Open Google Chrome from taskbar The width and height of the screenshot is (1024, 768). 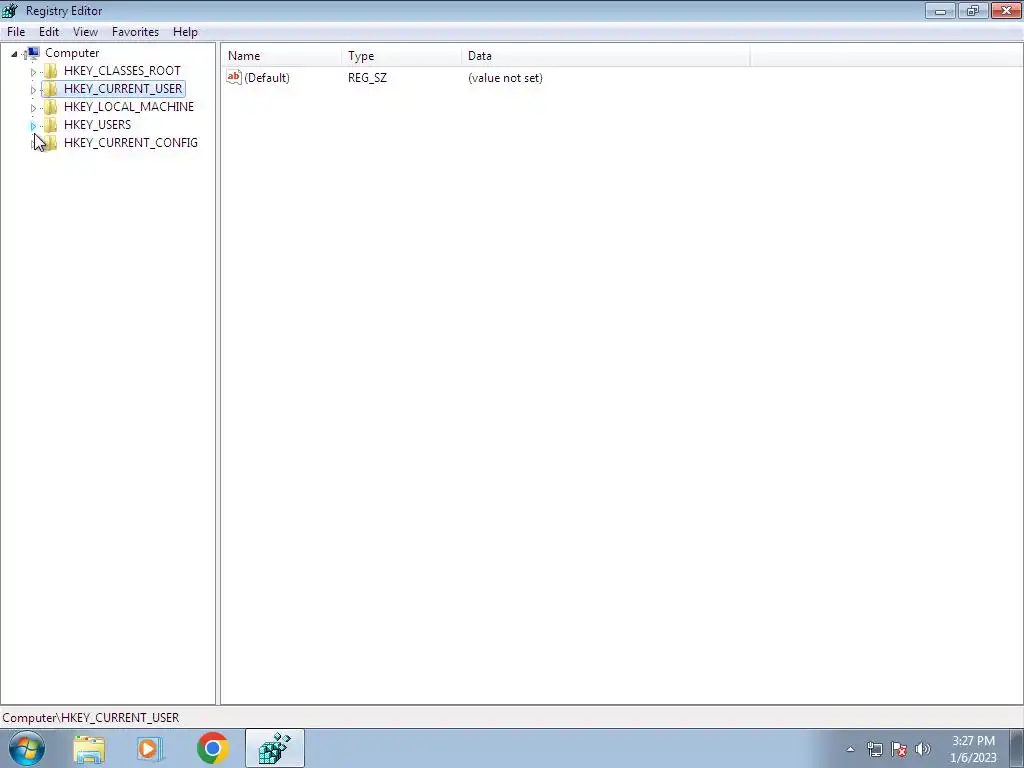pyautogui.click(x=212, y=748)
